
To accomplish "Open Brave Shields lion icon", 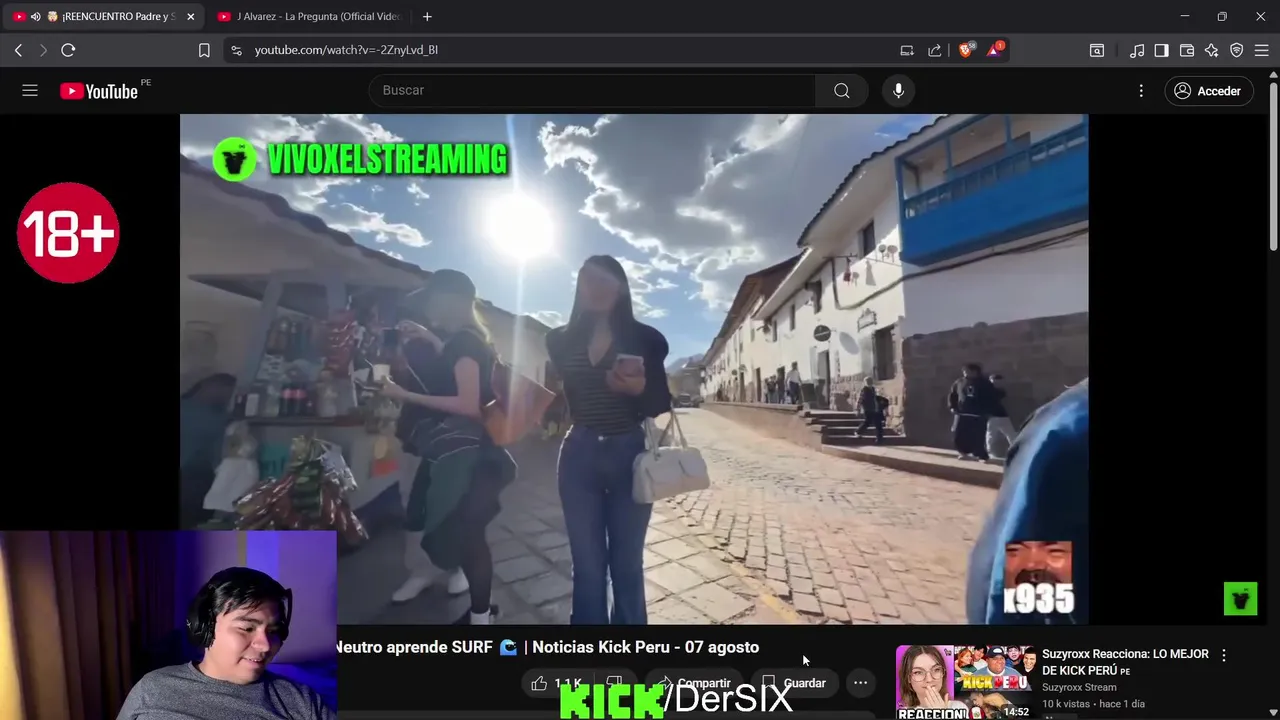I will coord(966,49).
